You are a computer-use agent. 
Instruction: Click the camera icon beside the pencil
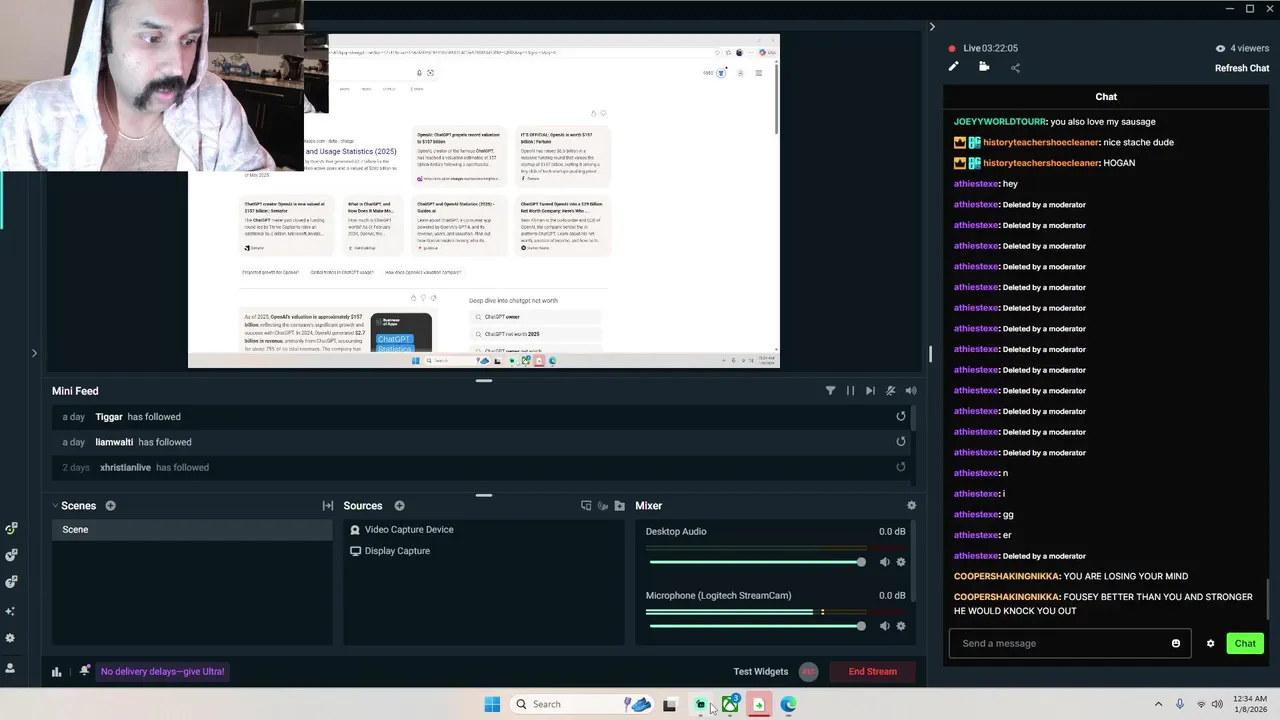tap(984, 67)
